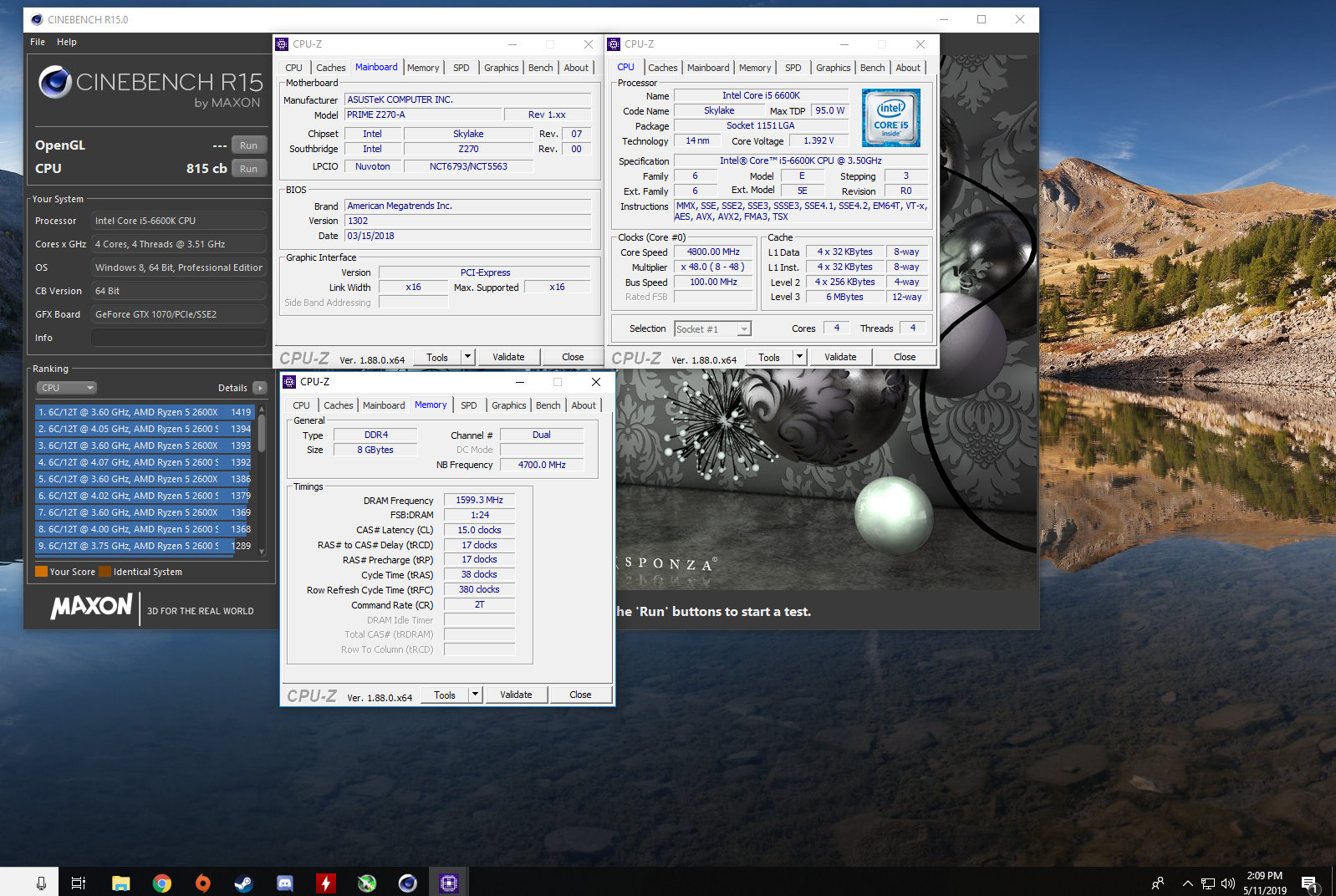Select ranking row 1 with score 1419

tap(145, 412)
